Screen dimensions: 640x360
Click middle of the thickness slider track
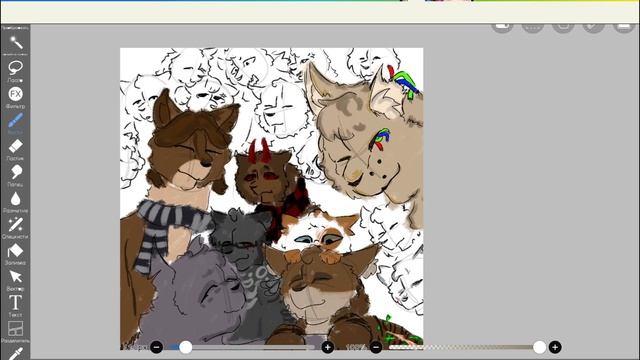click(x=242, y=347)
